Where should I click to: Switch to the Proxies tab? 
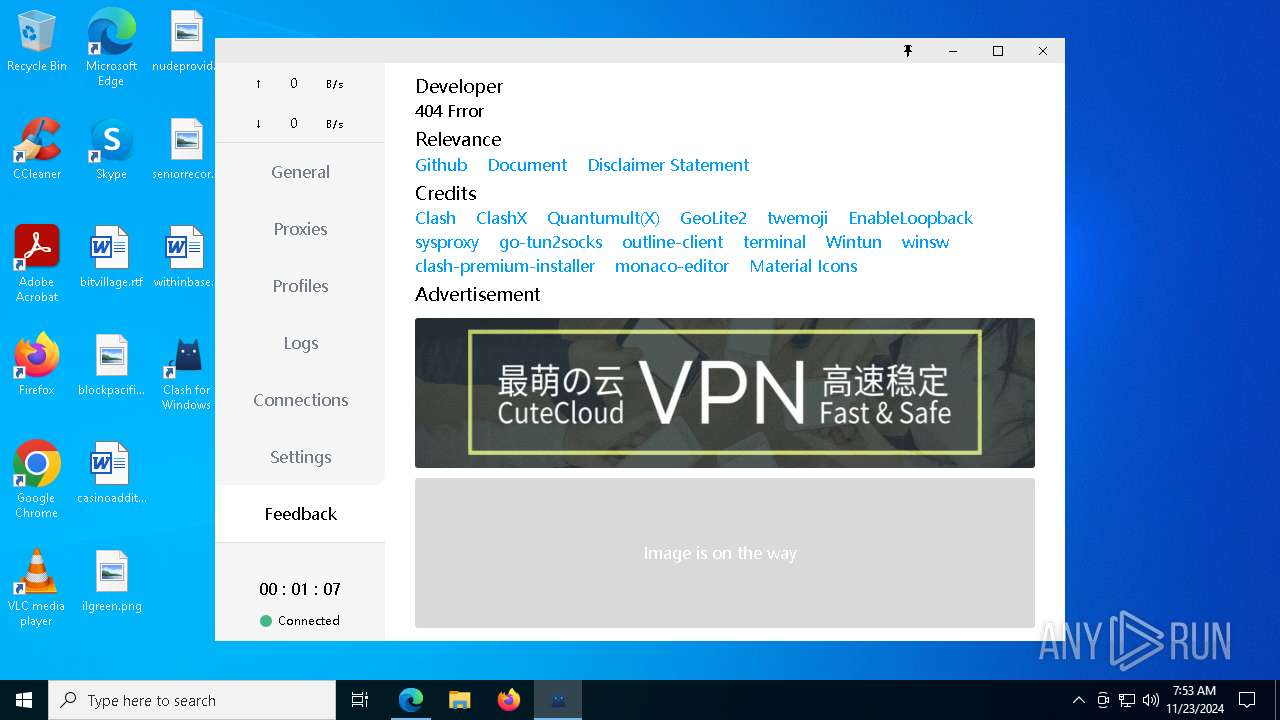(x=300, y=229)
